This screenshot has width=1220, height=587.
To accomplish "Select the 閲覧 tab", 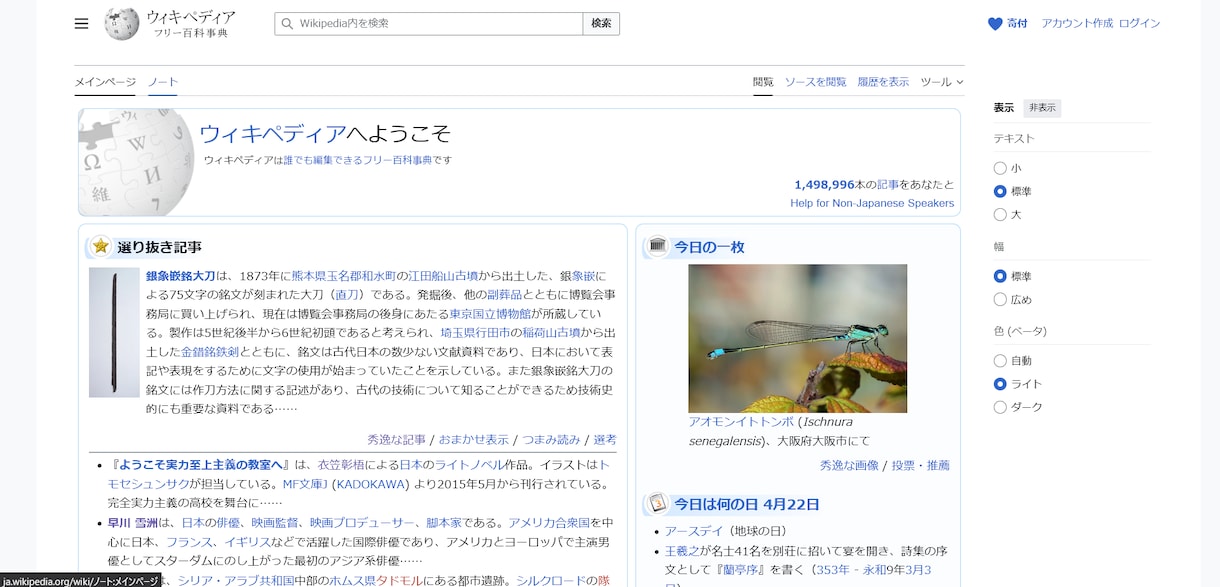I will [763, 82].
